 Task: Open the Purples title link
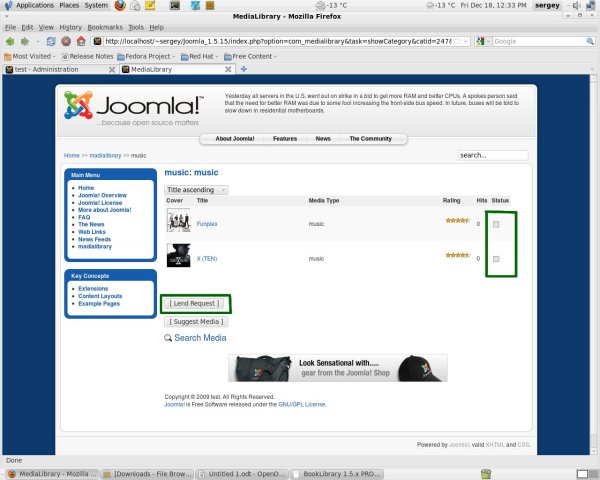(207, 224)
